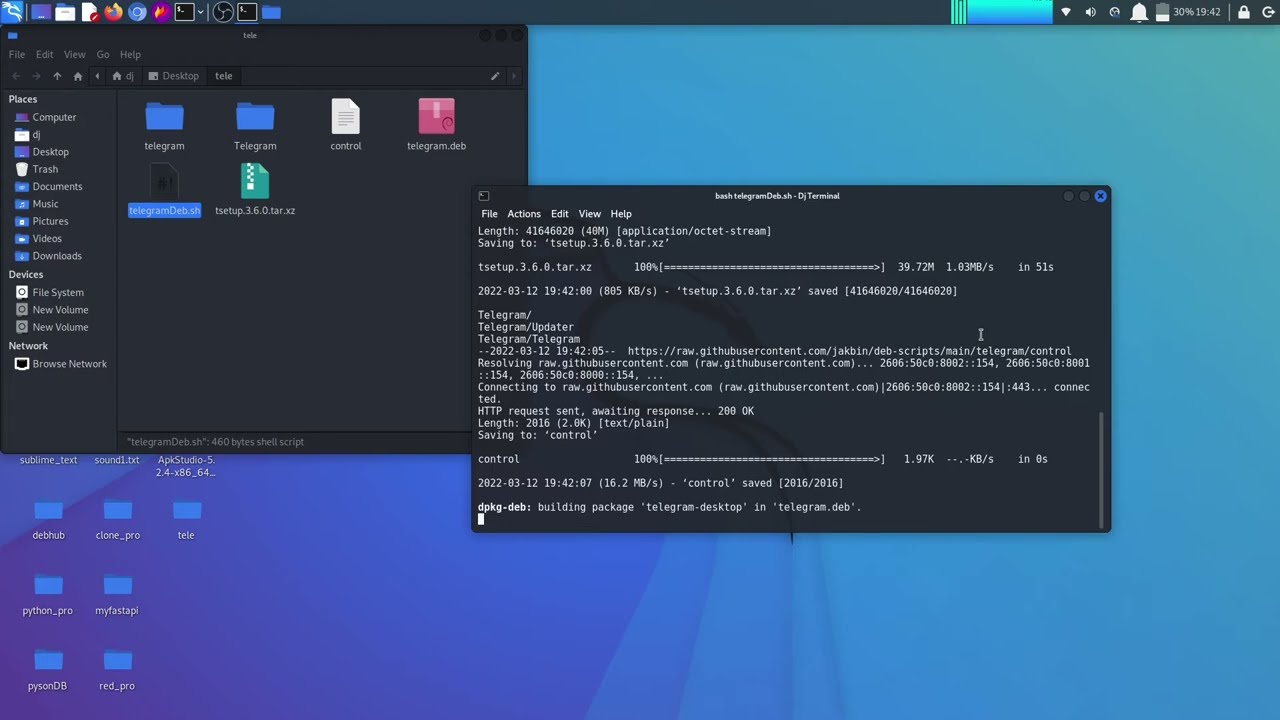Click the show desktop panel icon
The image size is (1280, 720).
click(x=40, y=12)
